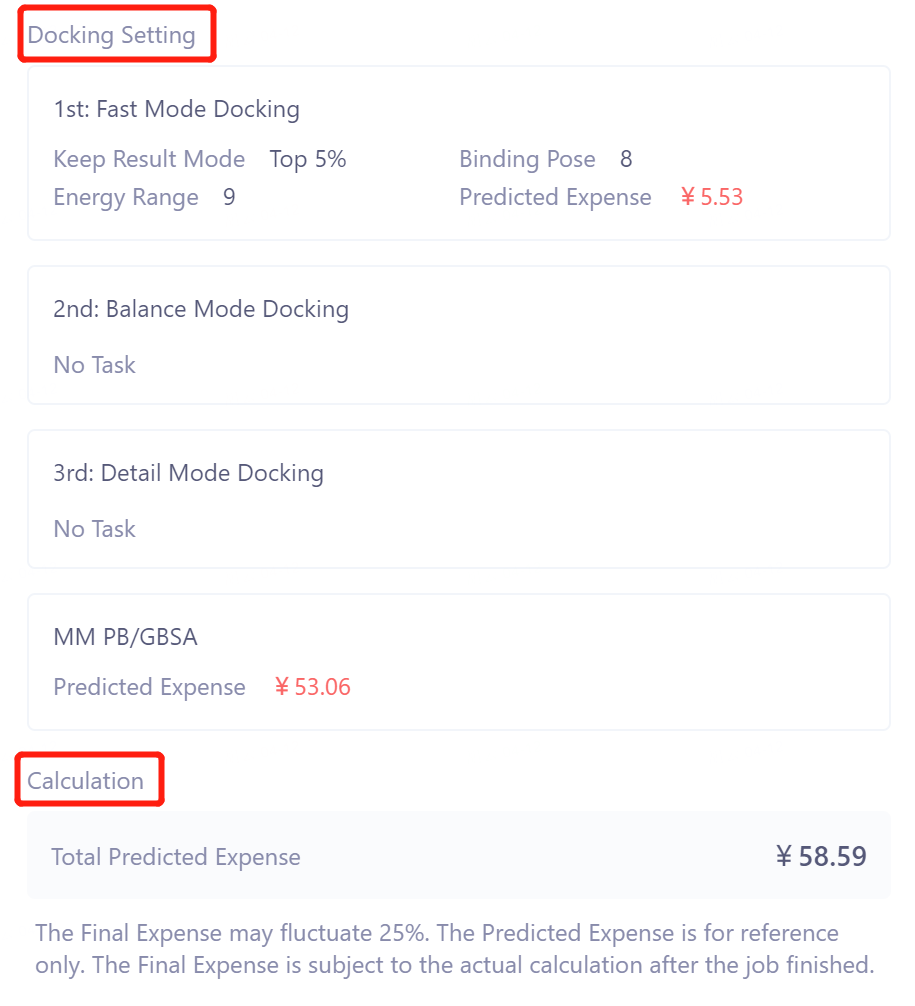Click Predicted Expense label in Fast Mode card
Viewport: 915px width, 1006px height.
click(x=555, y=197)
